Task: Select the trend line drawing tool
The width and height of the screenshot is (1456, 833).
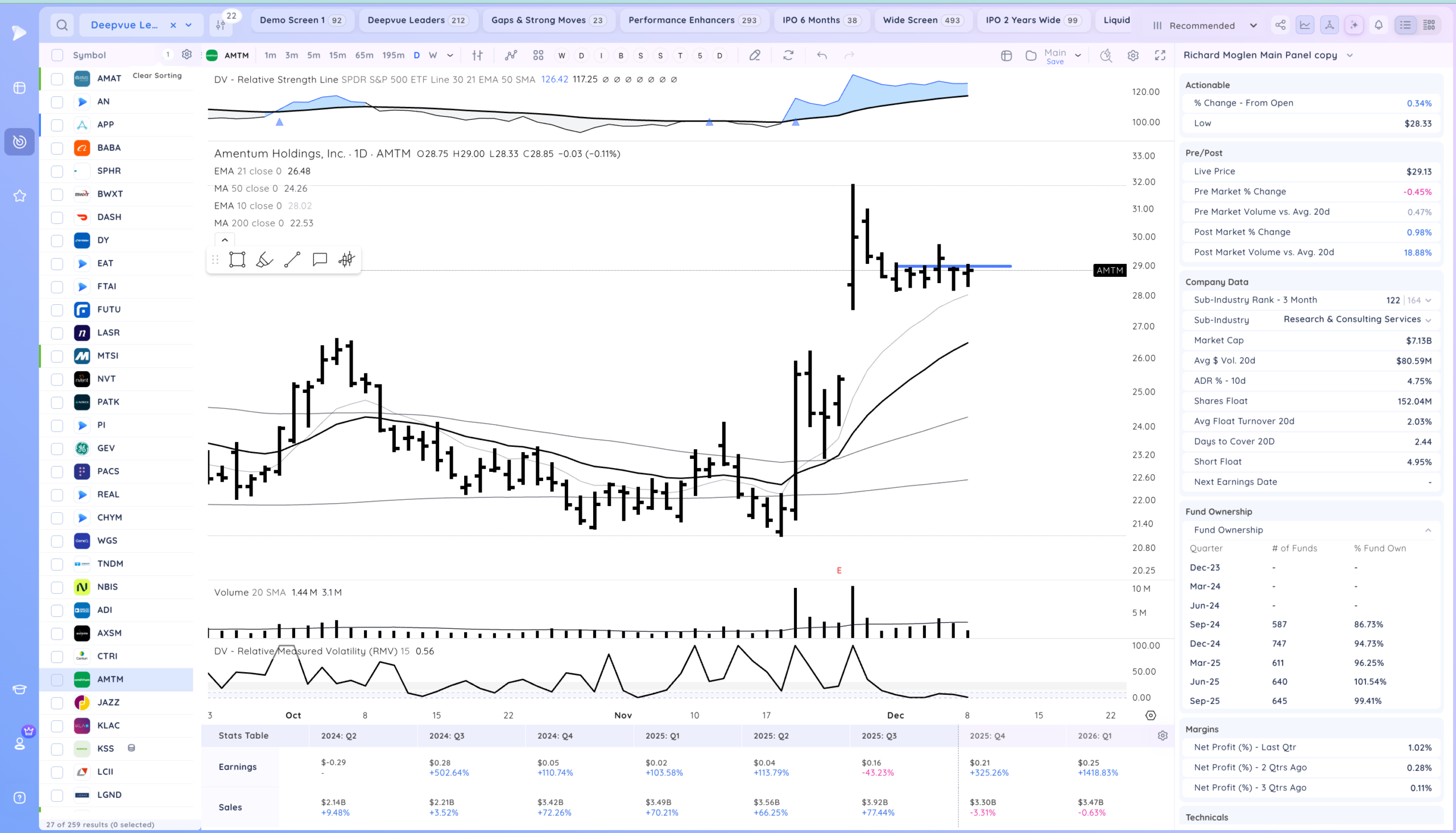Action: 292,260
